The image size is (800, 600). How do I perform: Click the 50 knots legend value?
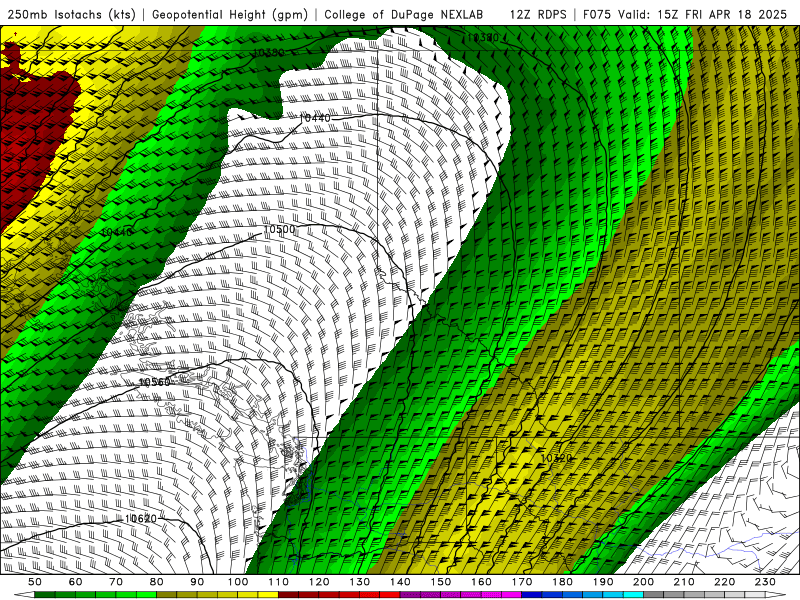(35, 582)
